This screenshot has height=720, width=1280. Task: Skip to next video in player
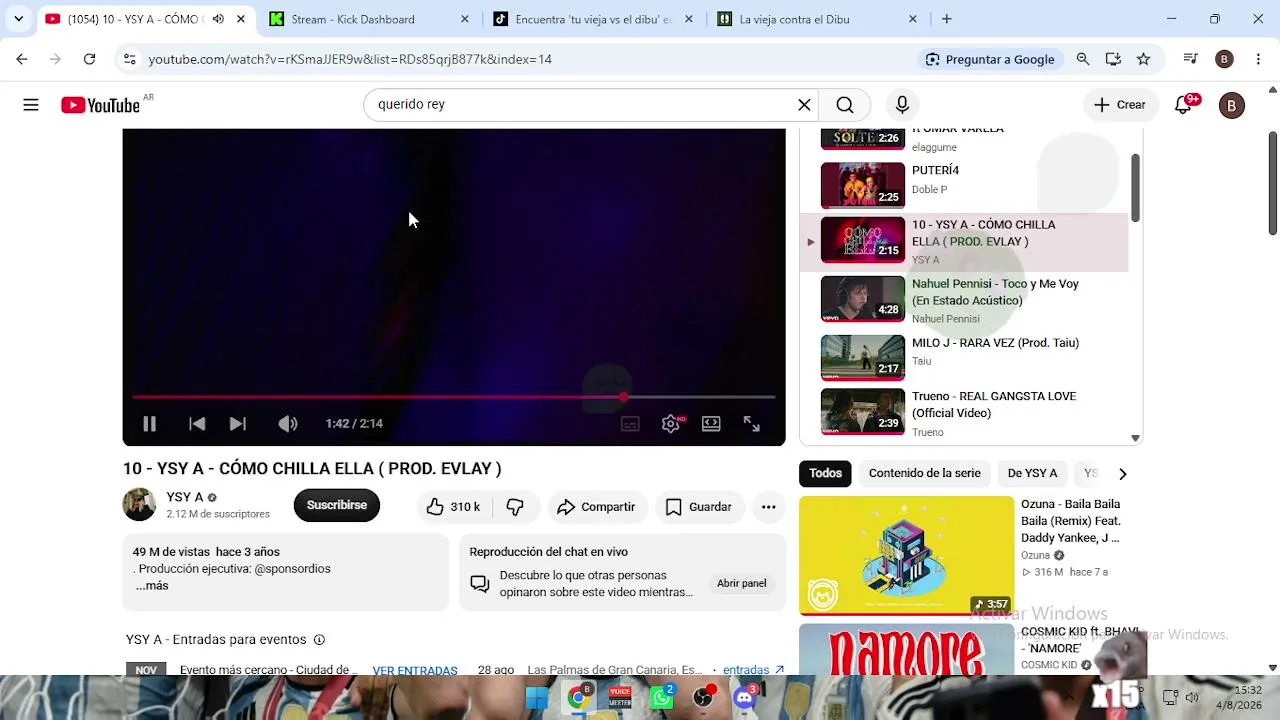238,424
